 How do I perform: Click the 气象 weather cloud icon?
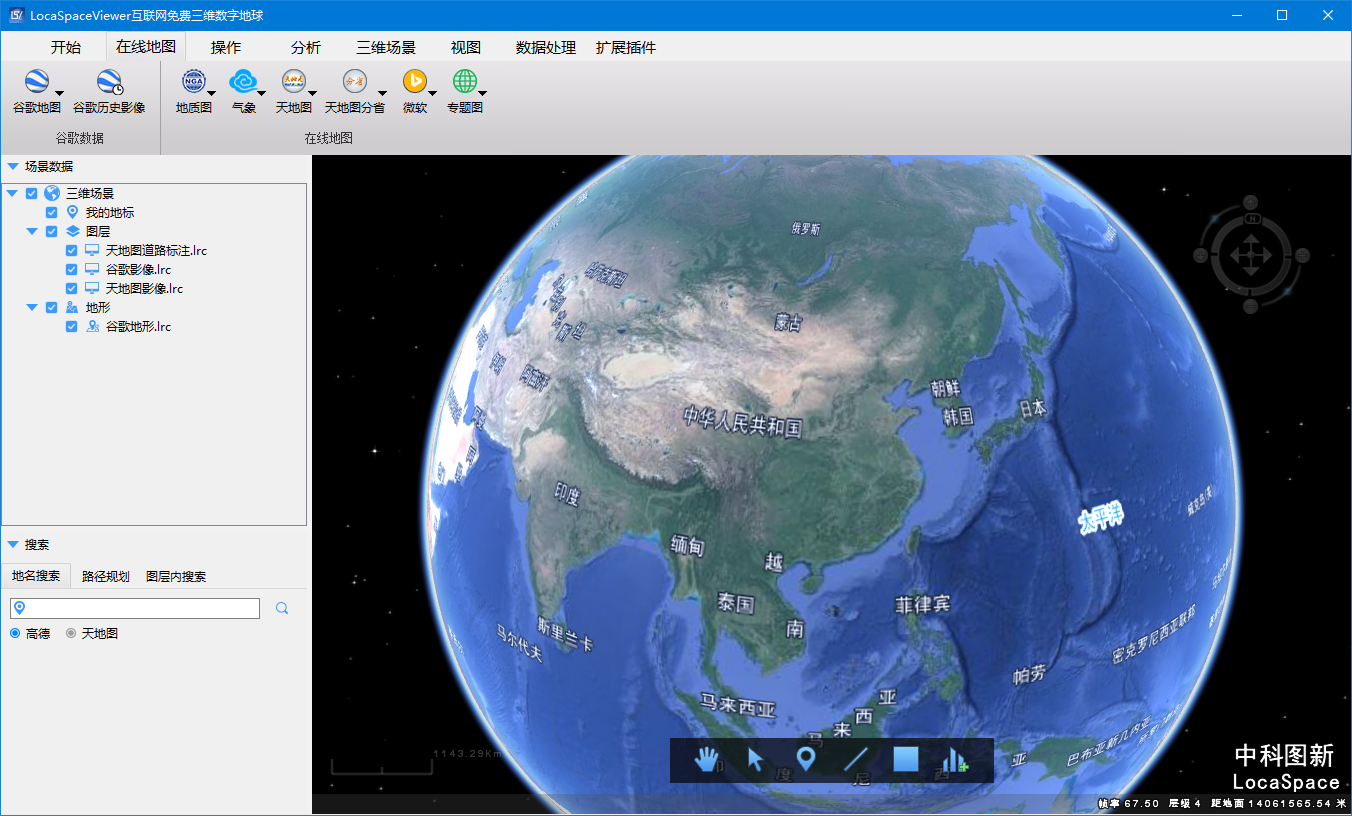point(243,82)
